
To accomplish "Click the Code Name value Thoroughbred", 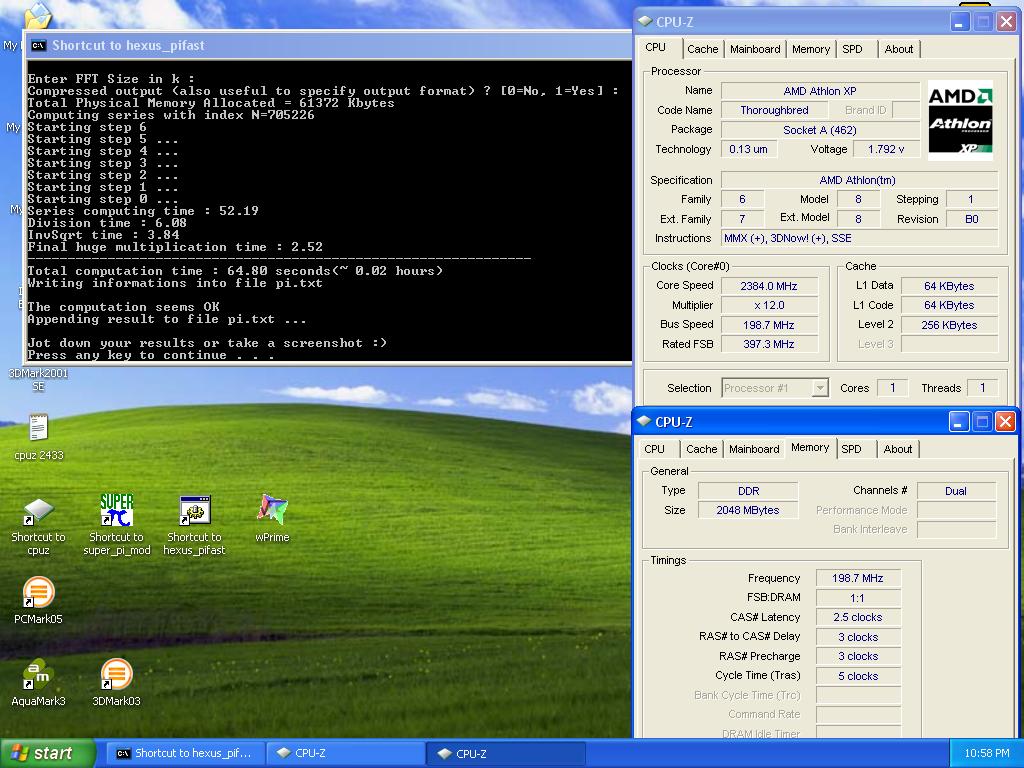I will 774,110.
